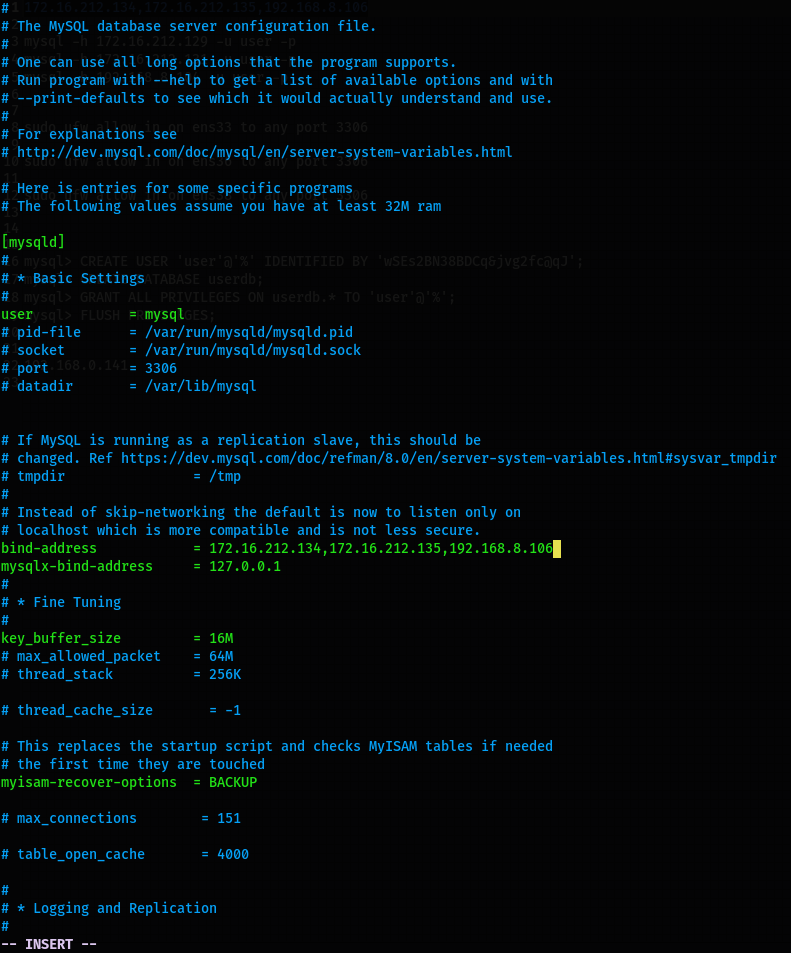Viewport: 791px width, 953px height.
Task: Click the datadir value /var/lib/mysql
Action: [x=201, y=387]
